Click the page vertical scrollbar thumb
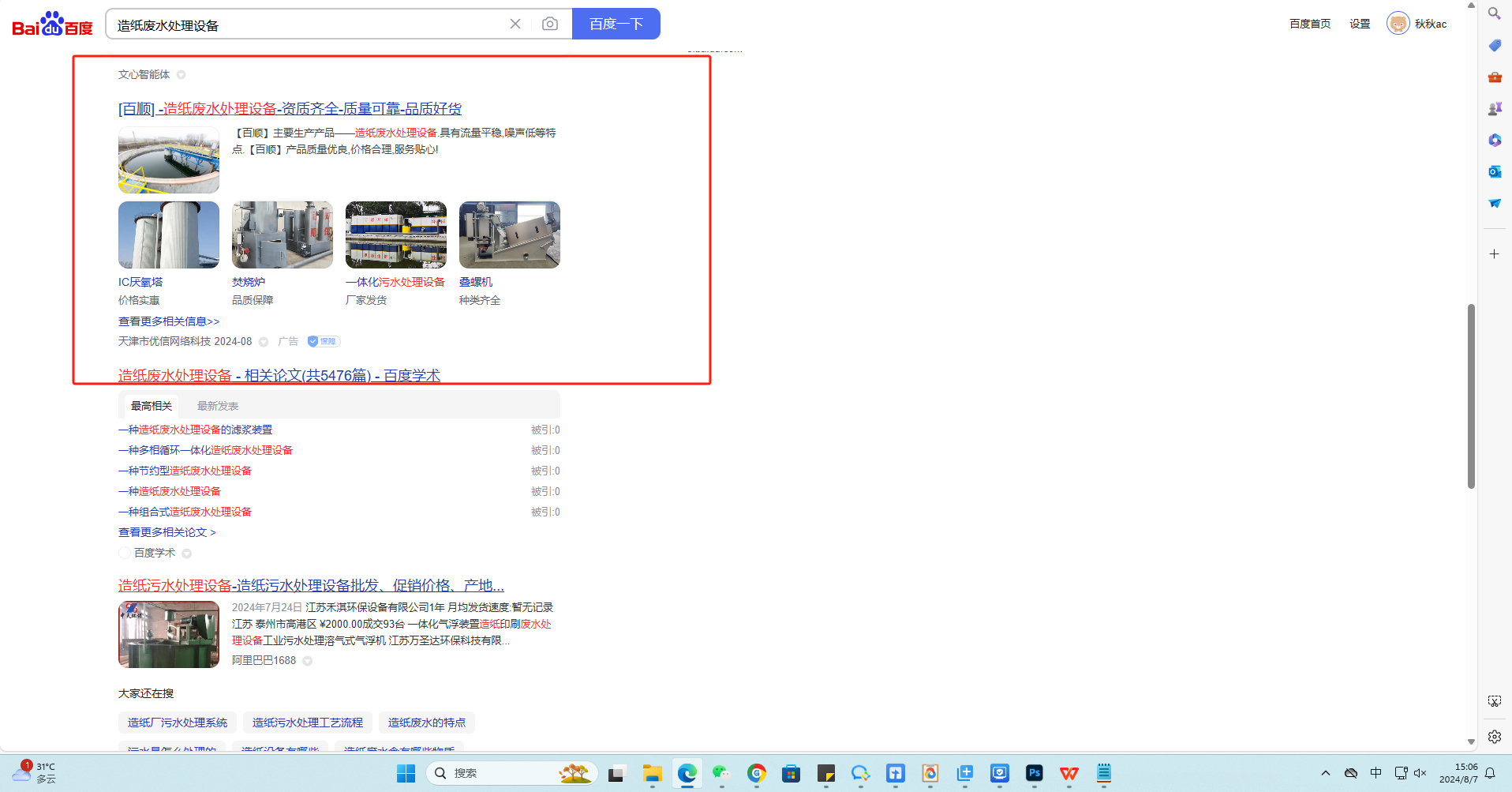The height and width of the screenshot is (792, 1512). (1471, 395)
